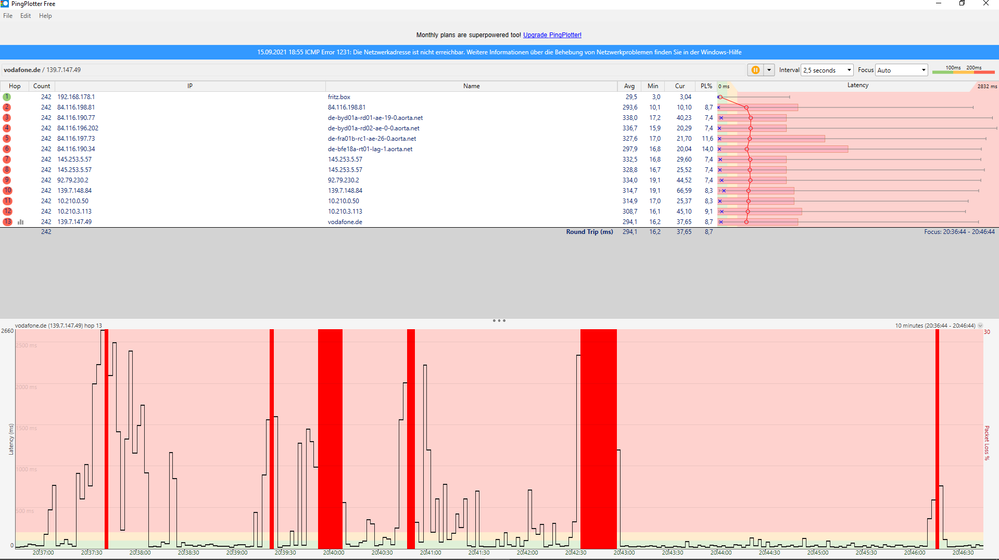Click the 2832 ms latency scale label
This screenshot has height=560, width=999.
986,87
